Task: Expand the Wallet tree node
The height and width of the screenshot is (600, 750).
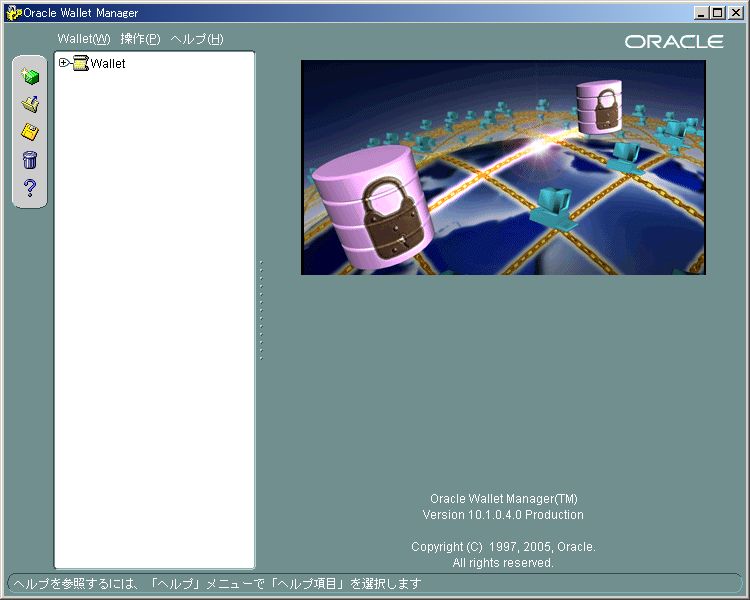Action: (63, 62)
